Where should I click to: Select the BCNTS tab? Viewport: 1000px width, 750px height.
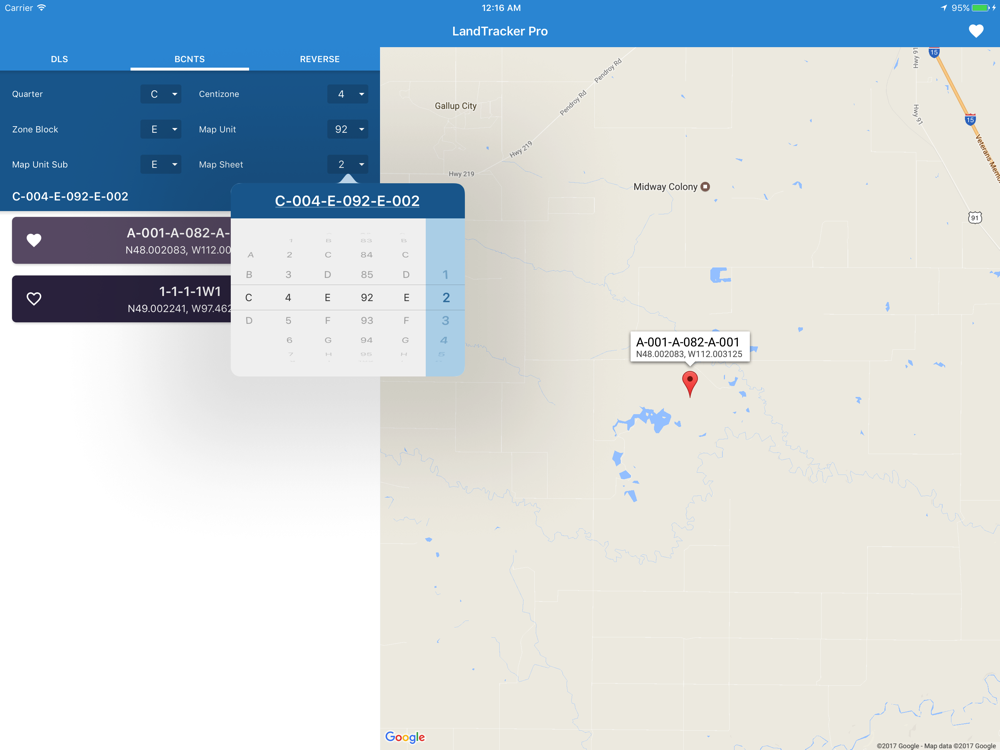click(189, 59)
